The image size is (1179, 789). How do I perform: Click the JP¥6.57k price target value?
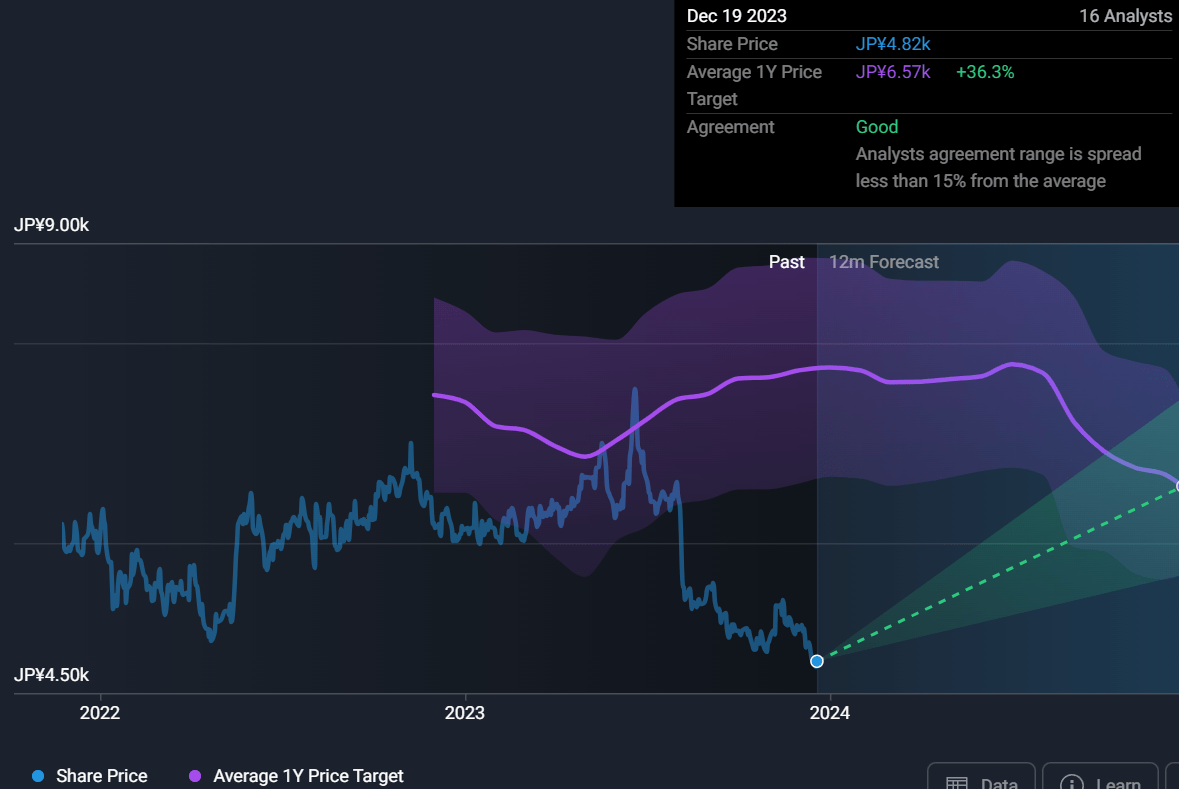893,71
